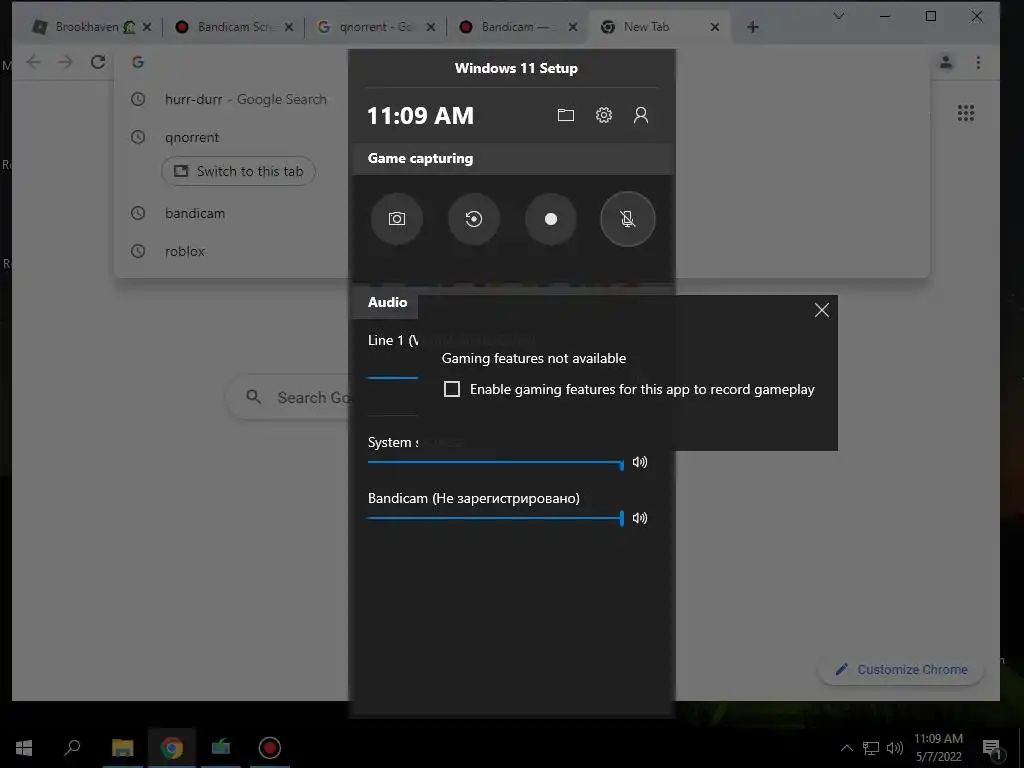Close the Gaming features not available popup
The width and height of the screenshot is (1024, 768).
coord(822,310)
